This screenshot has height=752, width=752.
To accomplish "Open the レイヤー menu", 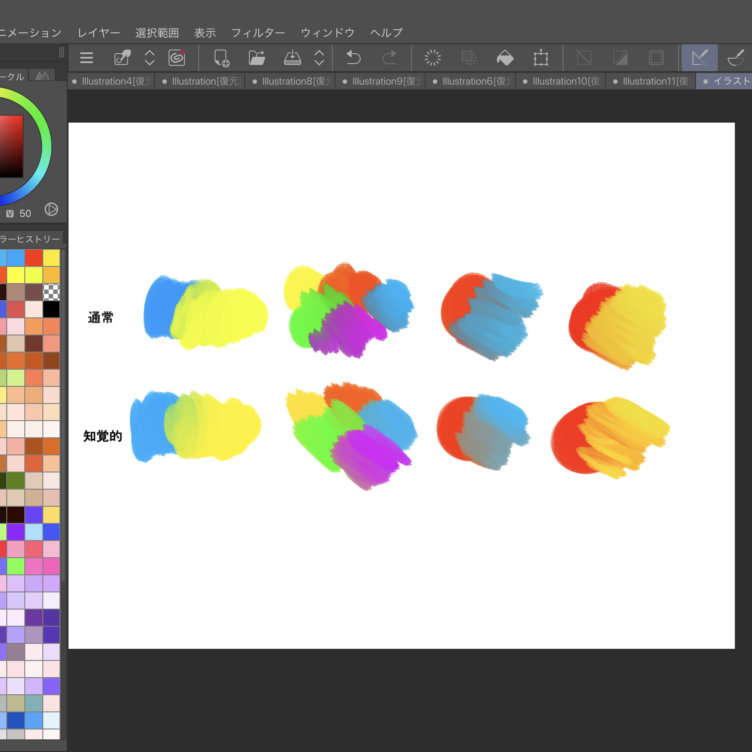I will (99, 33).
